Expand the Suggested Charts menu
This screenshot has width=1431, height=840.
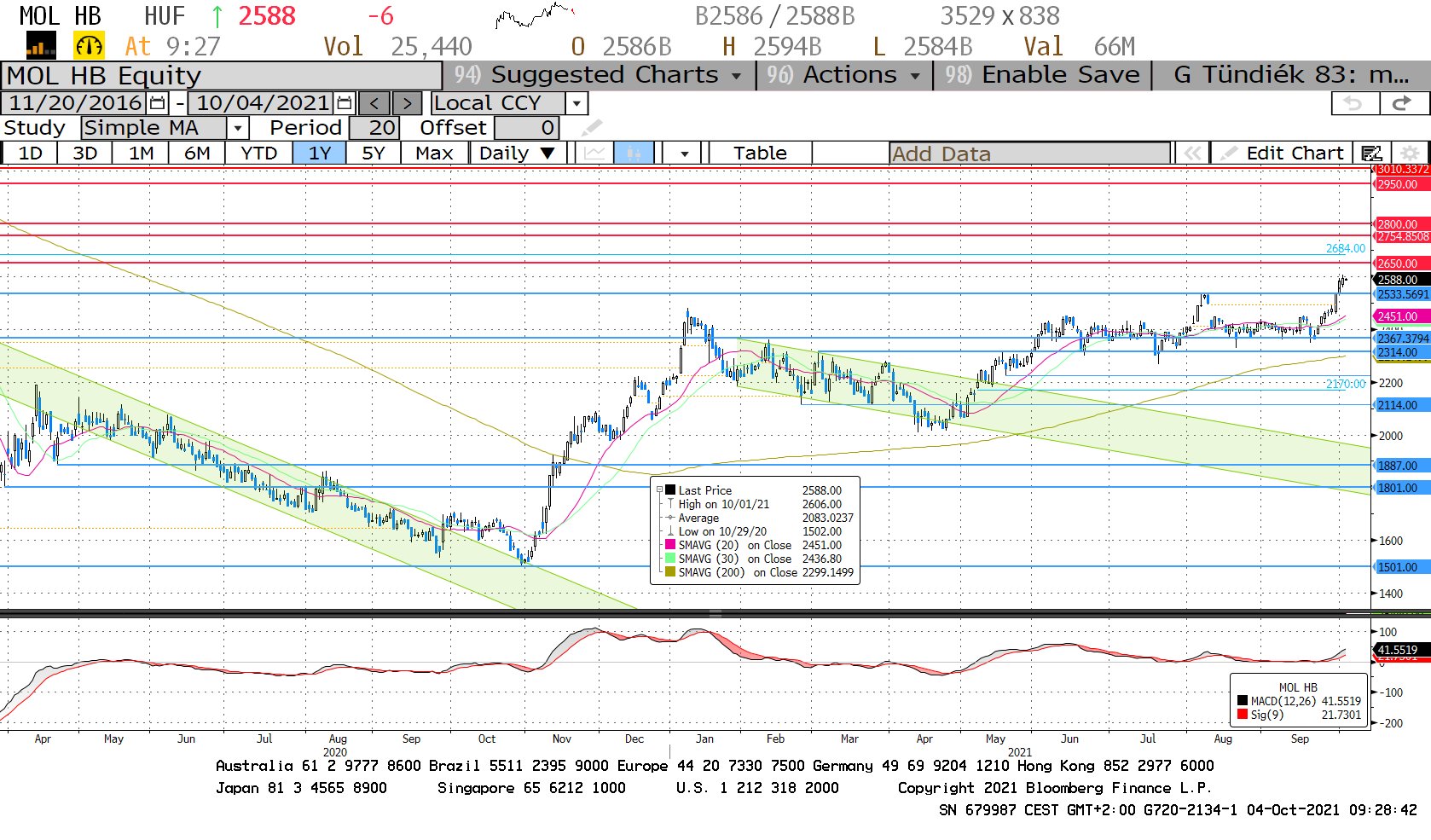599,75
